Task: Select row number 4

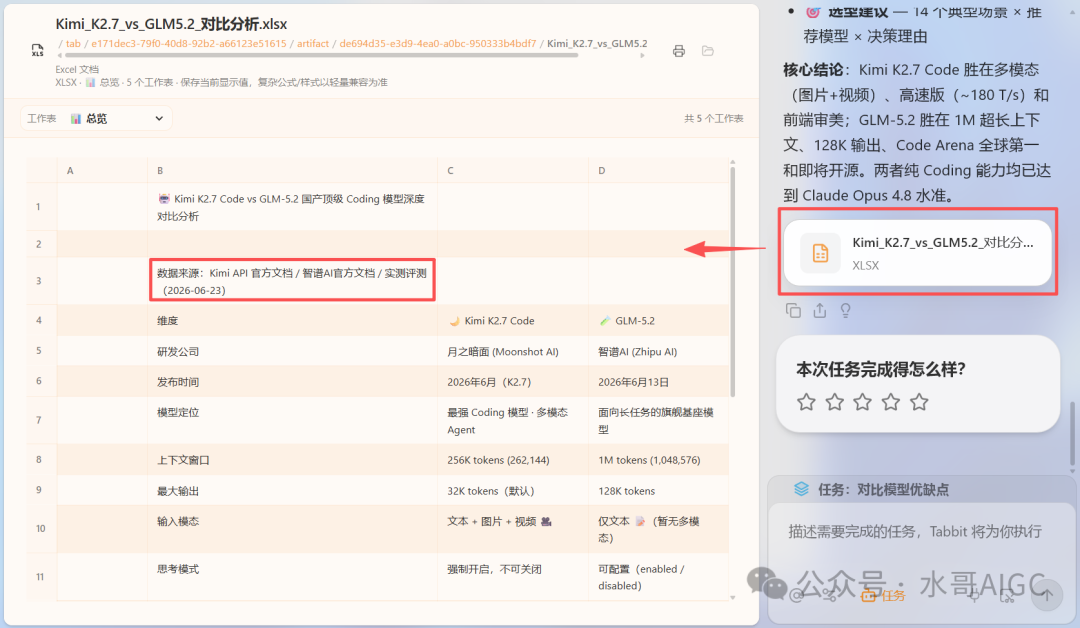Action: click(39, 320)
